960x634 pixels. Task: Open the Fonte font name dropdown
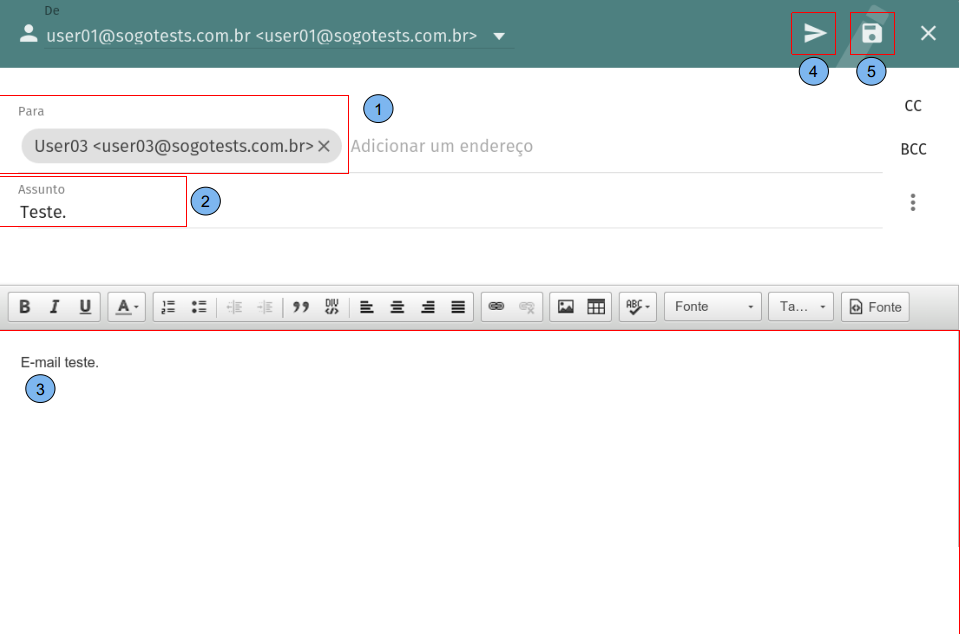(x=712, y=307)
